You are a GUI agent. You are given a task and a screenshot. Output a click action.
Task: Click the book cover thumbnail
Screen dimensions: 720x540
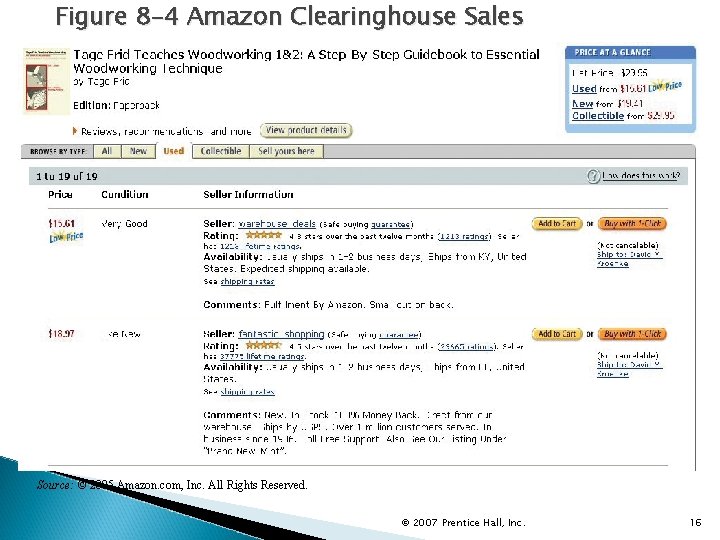coord(43,81)
